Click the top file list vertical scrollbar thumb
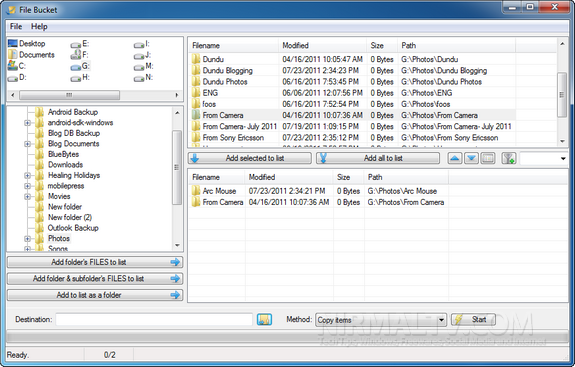 (562, 95)
